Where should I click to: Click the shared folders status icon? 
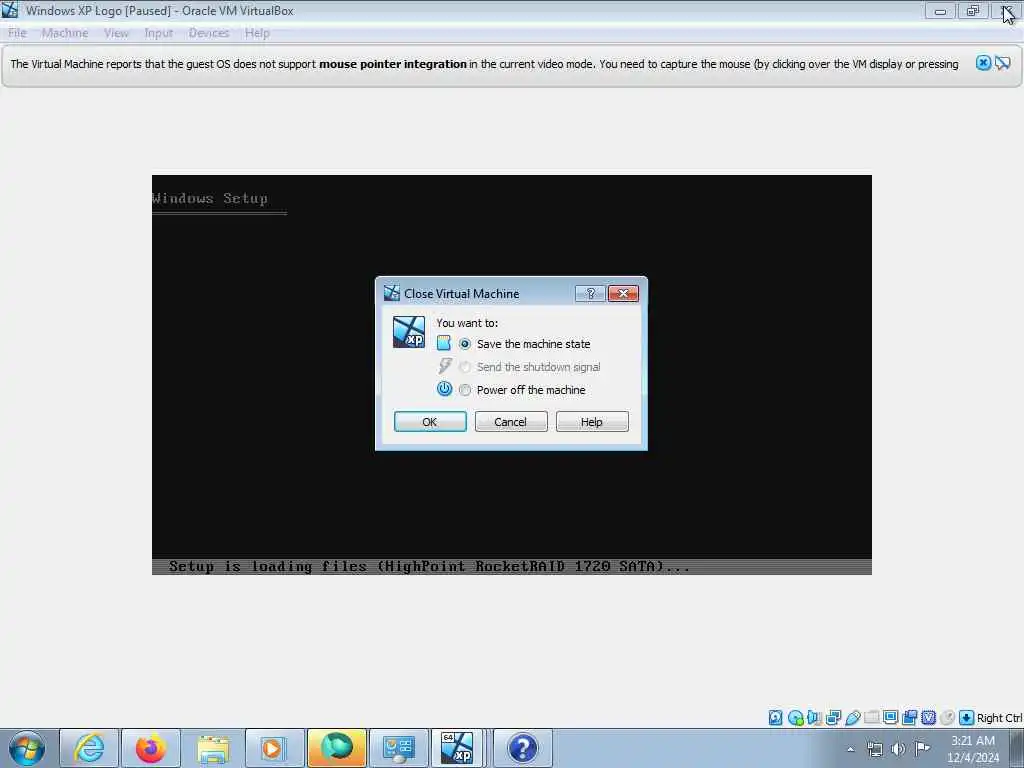click(x=871, y=718)
